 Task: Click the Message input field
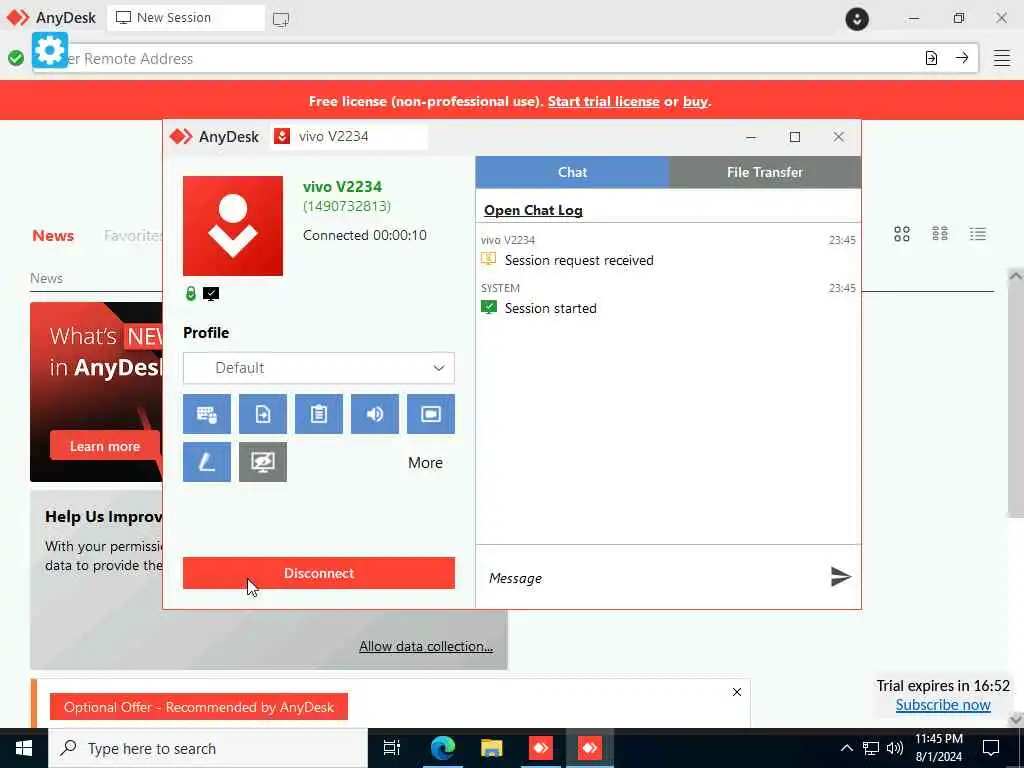(653, 578)
